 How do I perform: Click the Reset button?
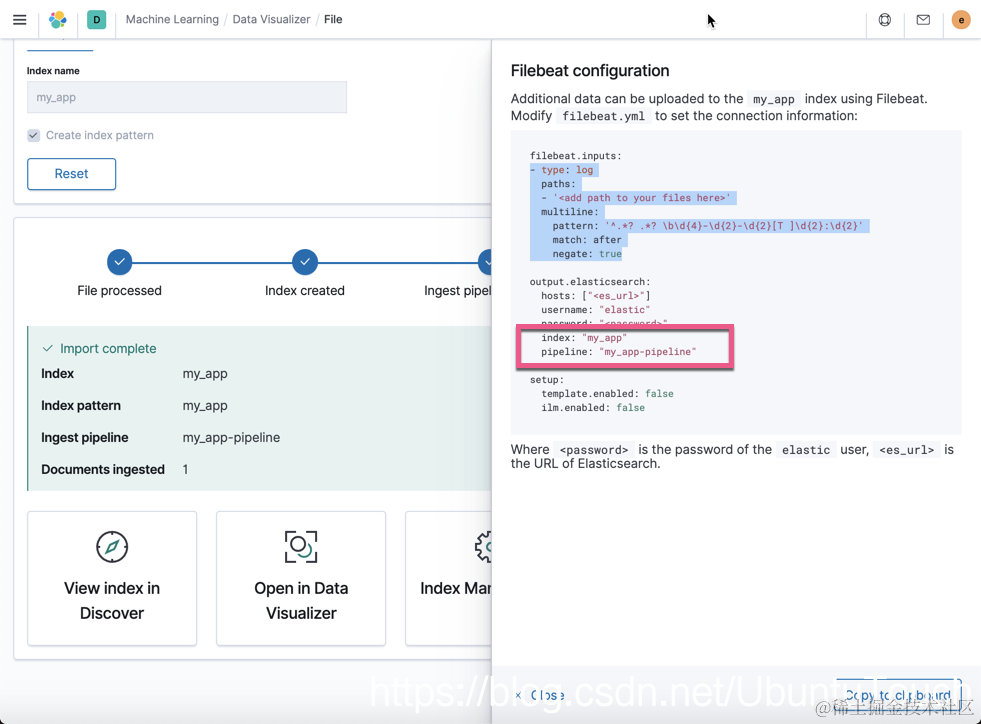[x=71, y=174]
